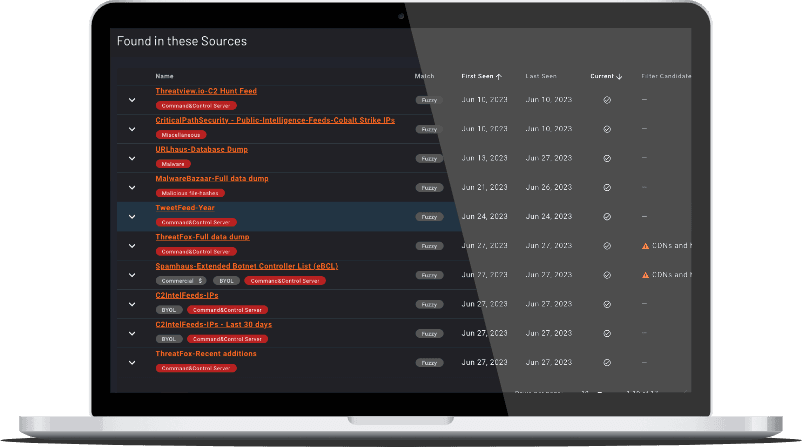Click the current check icon for Threatview.io row
Image resolution: width=802 pixels, height=447 pixels.
(607, 100)
